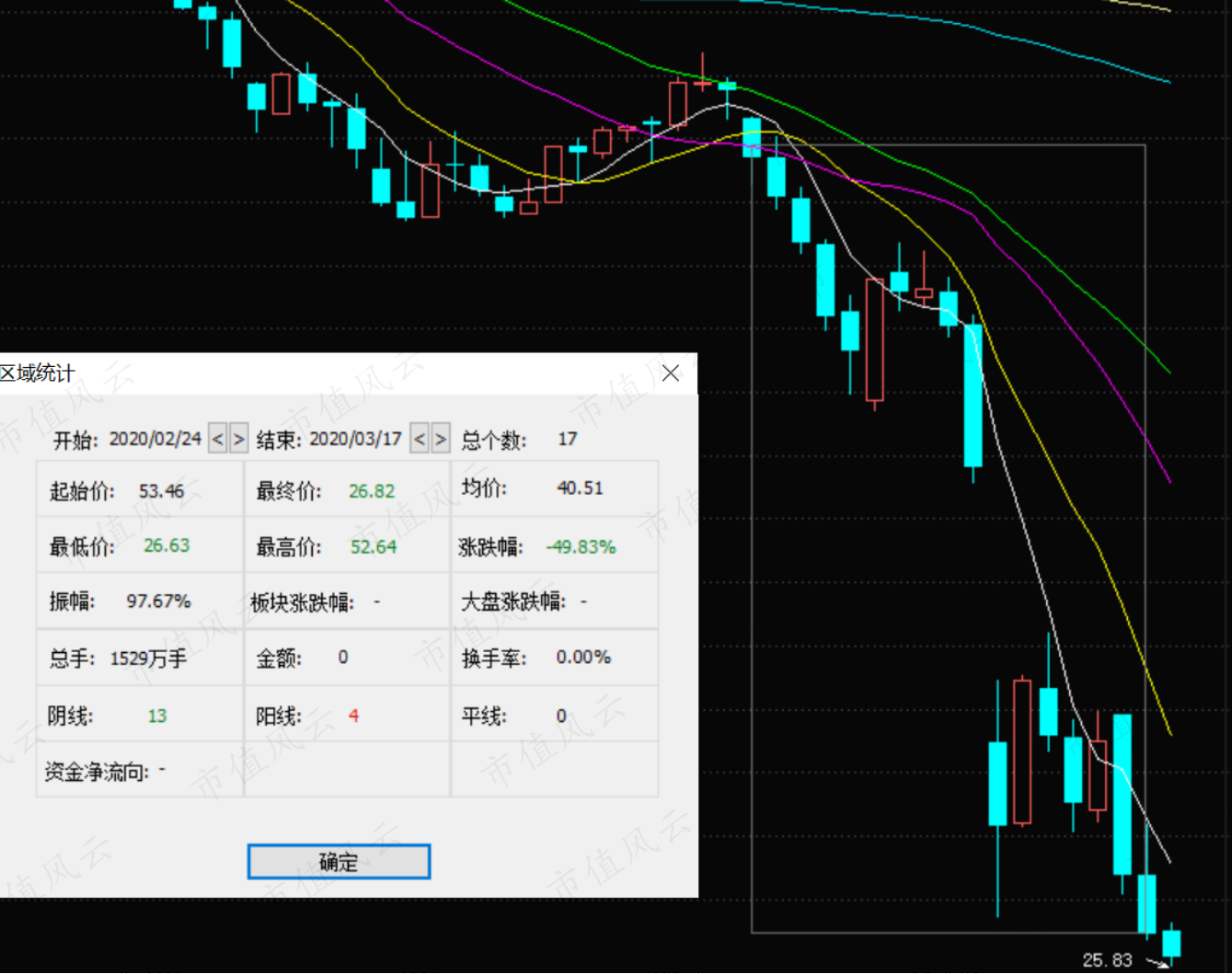Close the 区域统计 dialog

[671, 372]
